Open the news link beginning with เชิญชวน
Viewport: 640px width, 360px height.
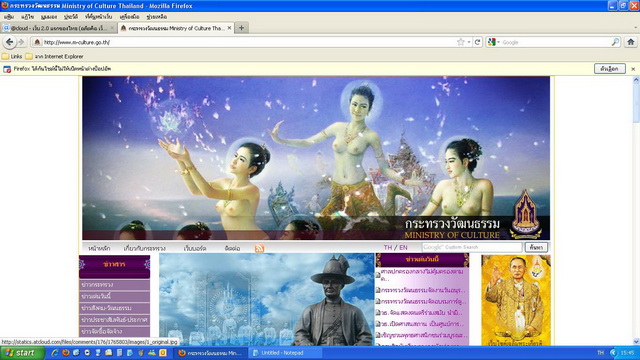click(x=424, y=335)
